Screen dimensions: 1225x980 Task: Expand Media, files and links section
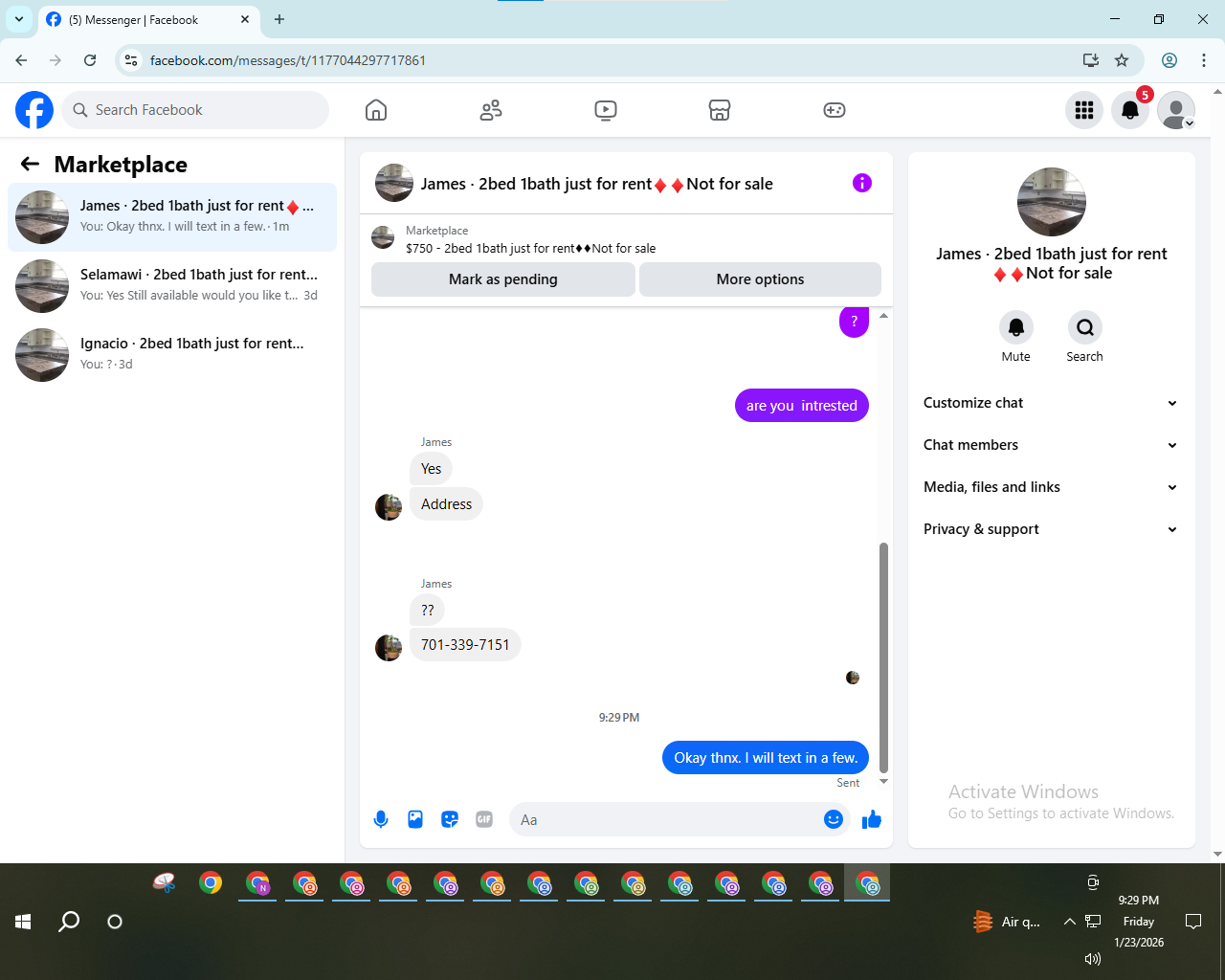point(1051,487)
